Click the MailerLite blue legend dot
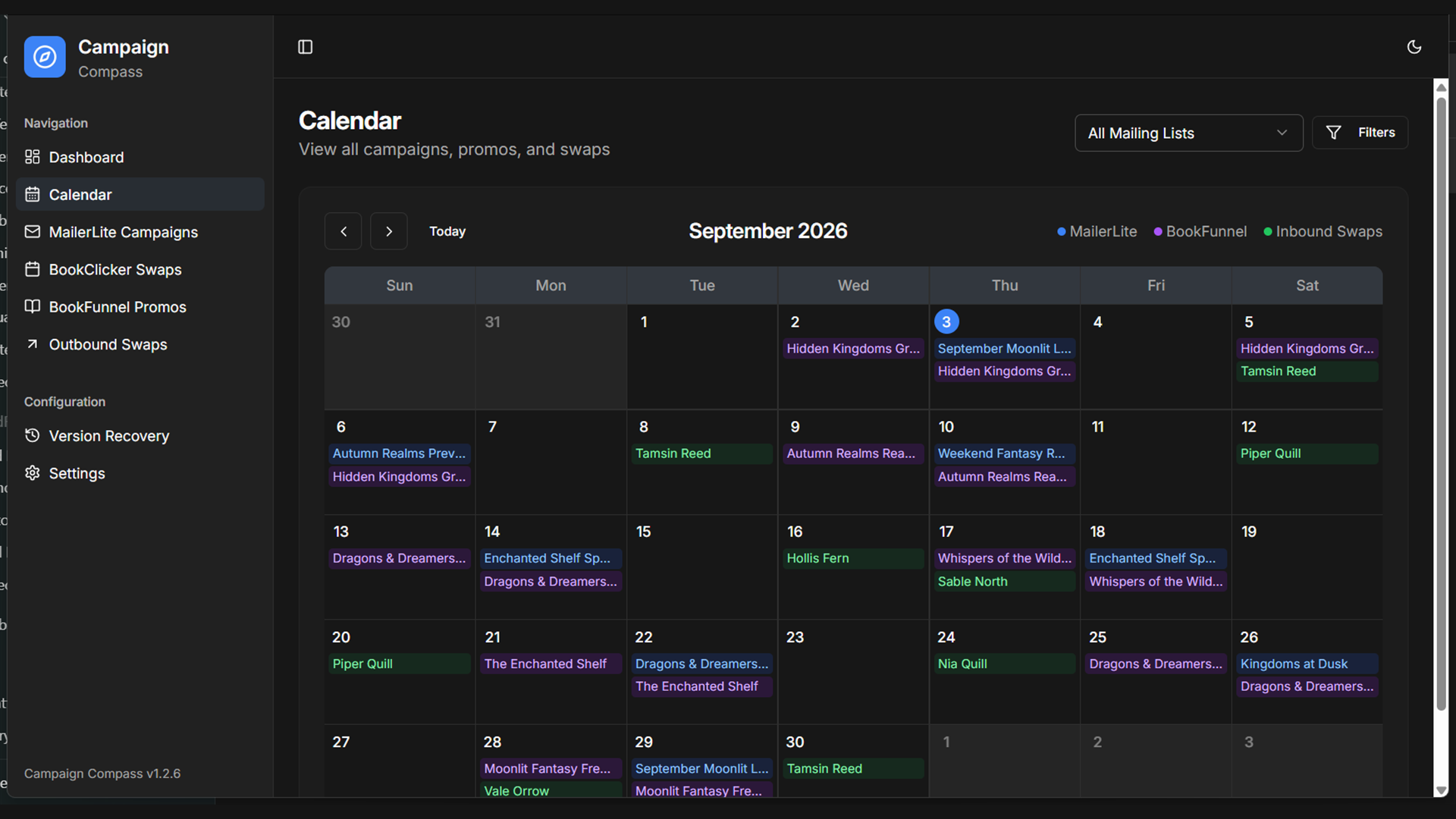Image resolution: width=1456 pixels, height=819 pixels. coord(1062,232)
